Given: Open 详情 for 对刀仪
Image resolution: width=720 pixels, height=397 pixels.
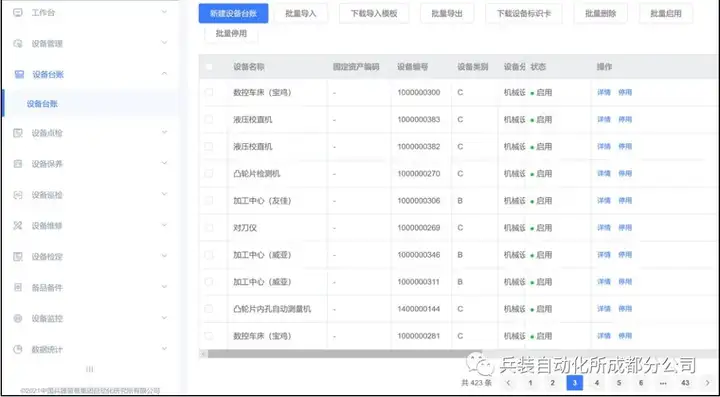Looking at the screenshot, I should point(604,228).
